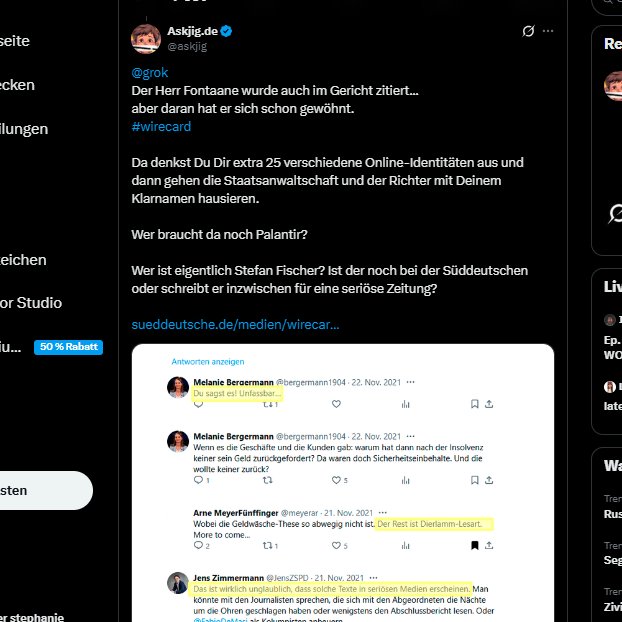622x622 pixels.
Task: Bookmark Melanie Bergermann's Sicherheitseinbehalte tweet
Action: point(474,480)
